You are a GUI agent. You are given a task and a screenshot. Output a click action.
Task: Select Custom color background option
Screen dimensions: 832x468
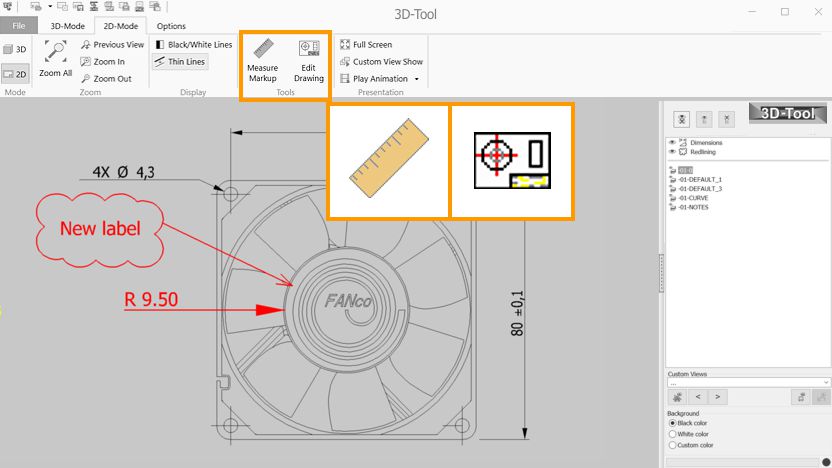point(672,445)
